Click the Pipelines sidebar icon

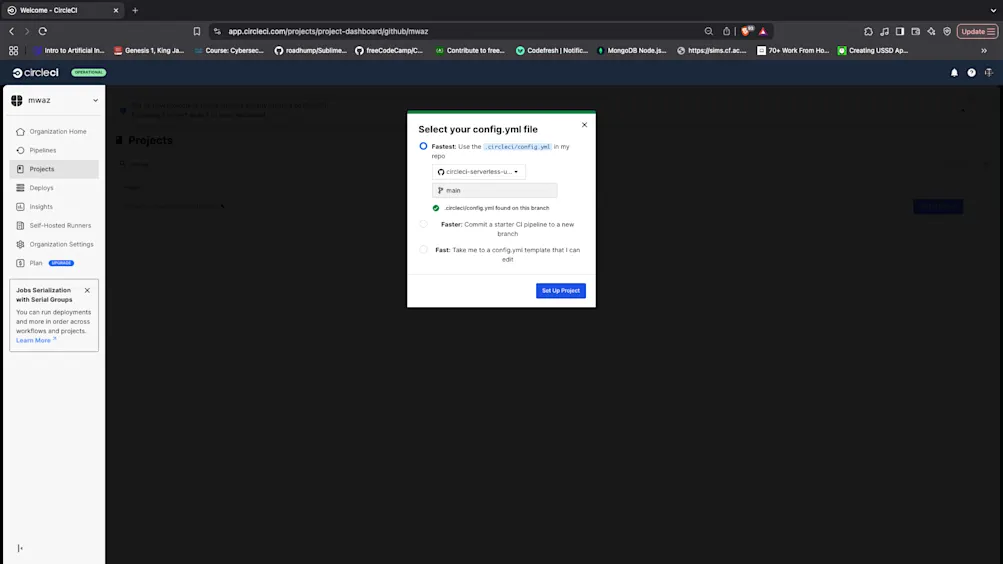(20, 150)
